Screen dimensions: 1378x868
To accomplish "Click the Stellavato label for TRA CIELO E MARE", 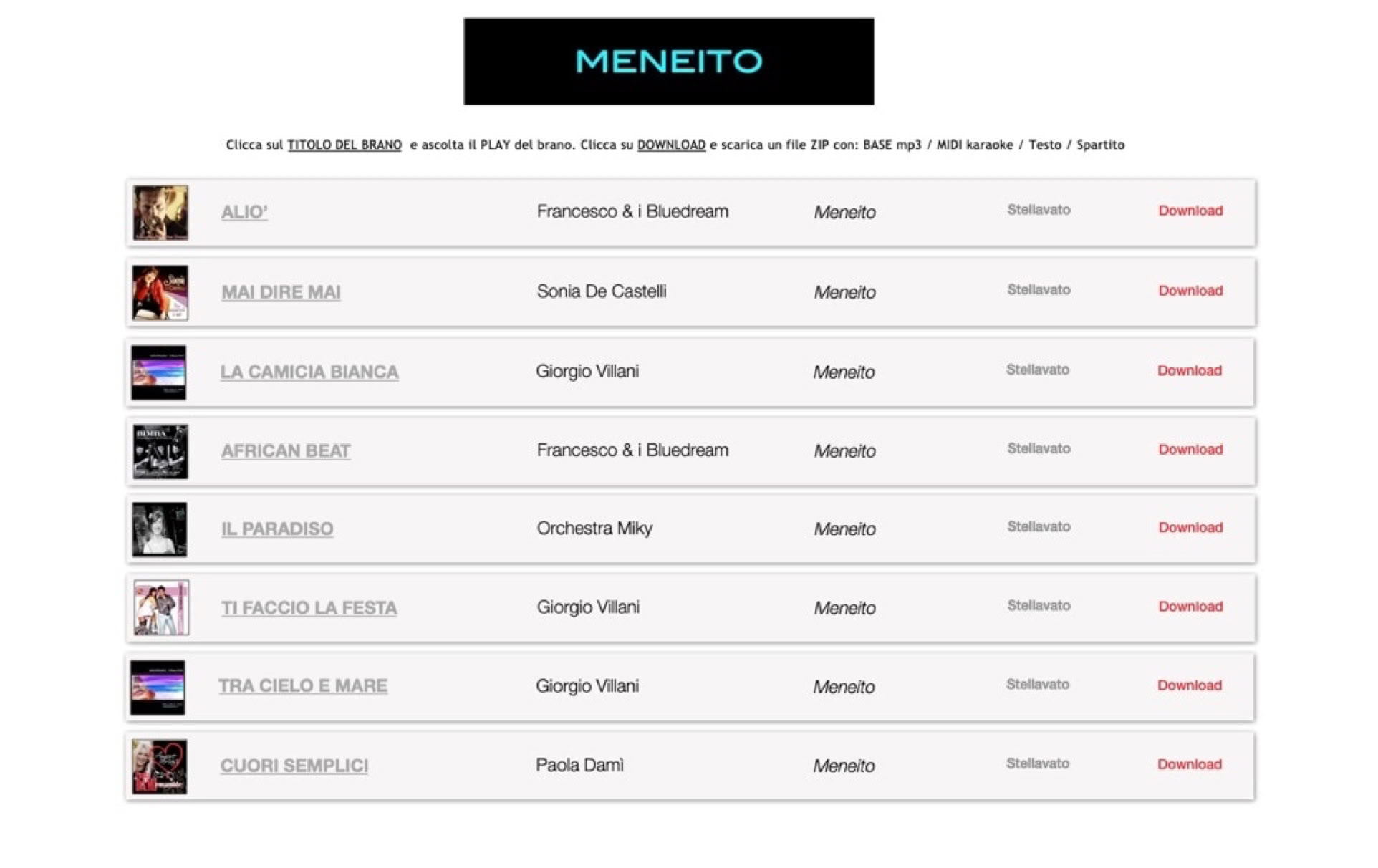I will [1037, 685].
